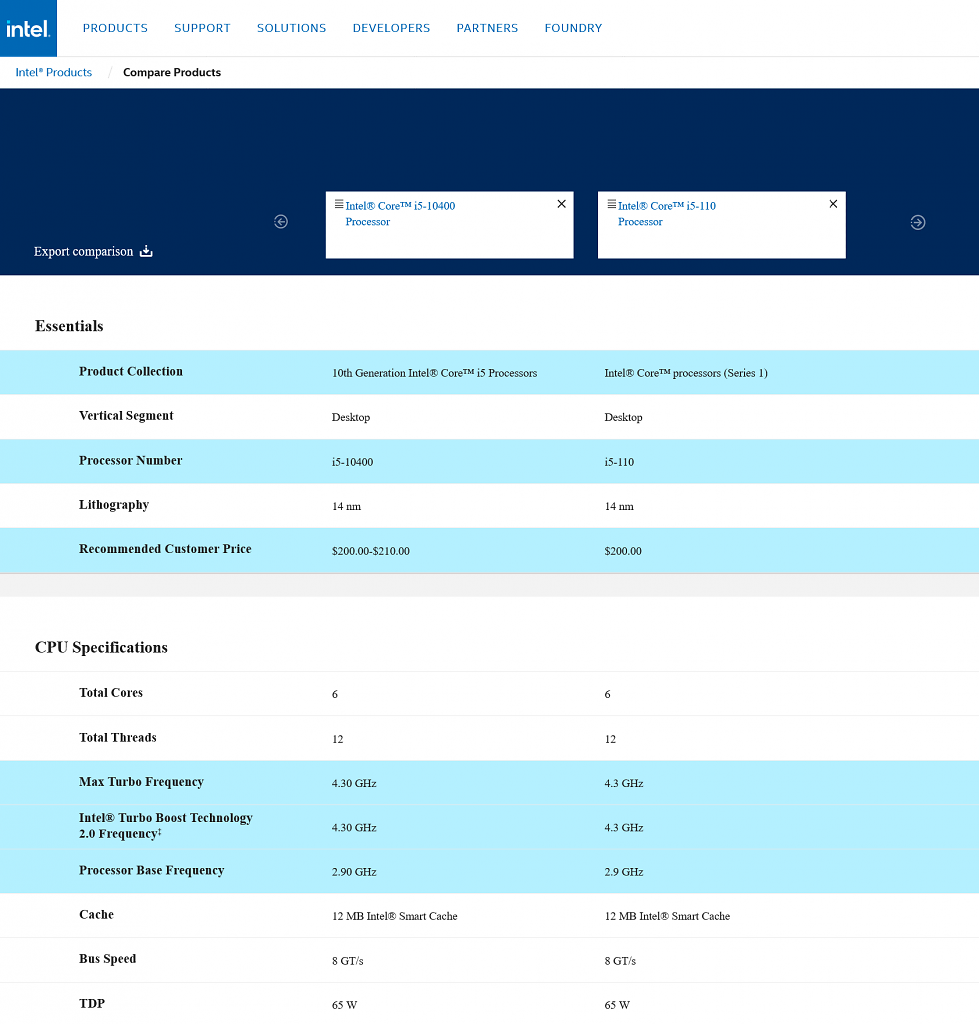The width and height of the screenshot is (979, 1024).
Task: Click the Total Cores row label
Action: (110, 693)
